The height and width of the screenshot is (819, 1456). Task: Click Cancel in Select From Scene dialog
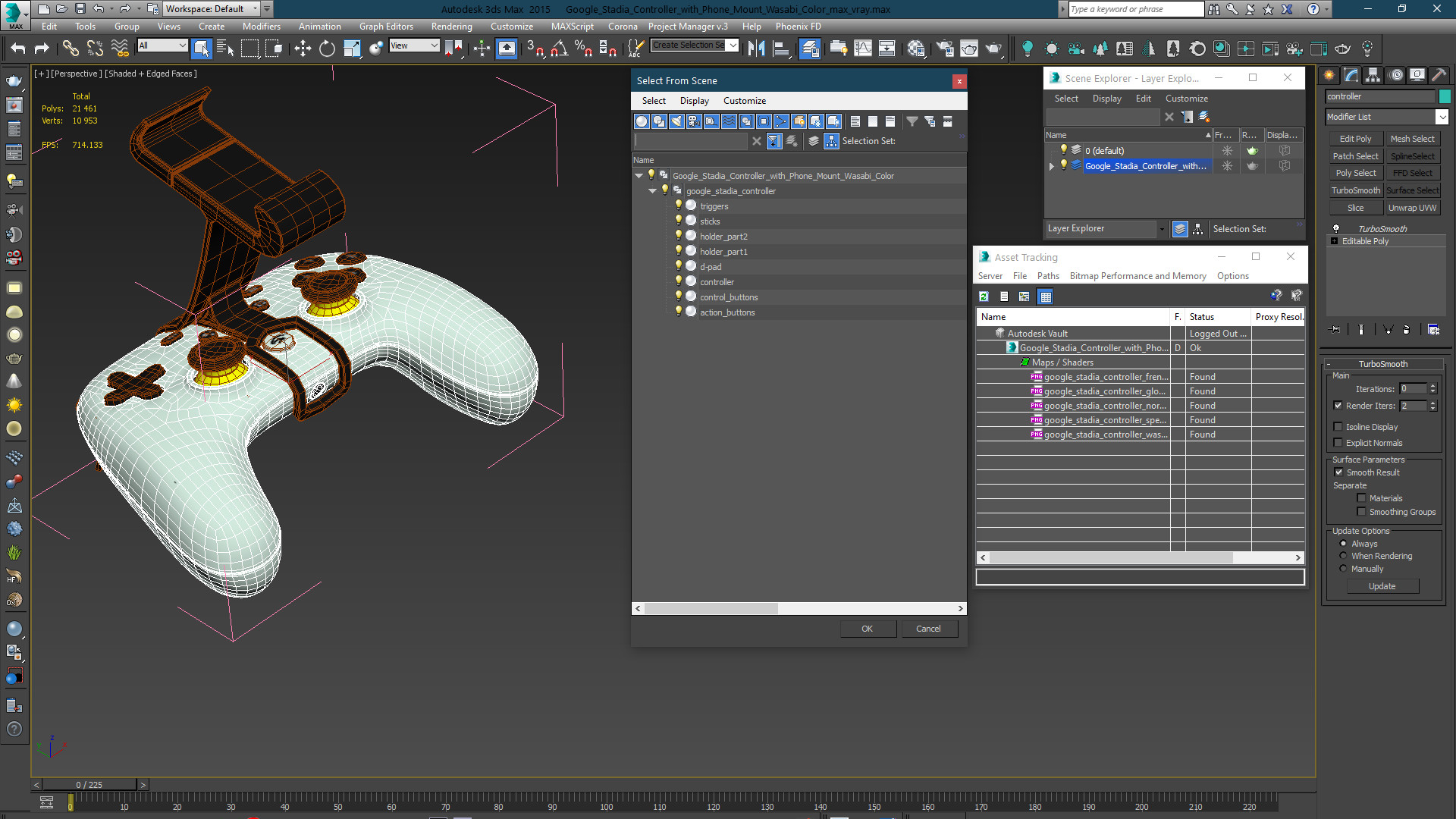click(928, 629)
